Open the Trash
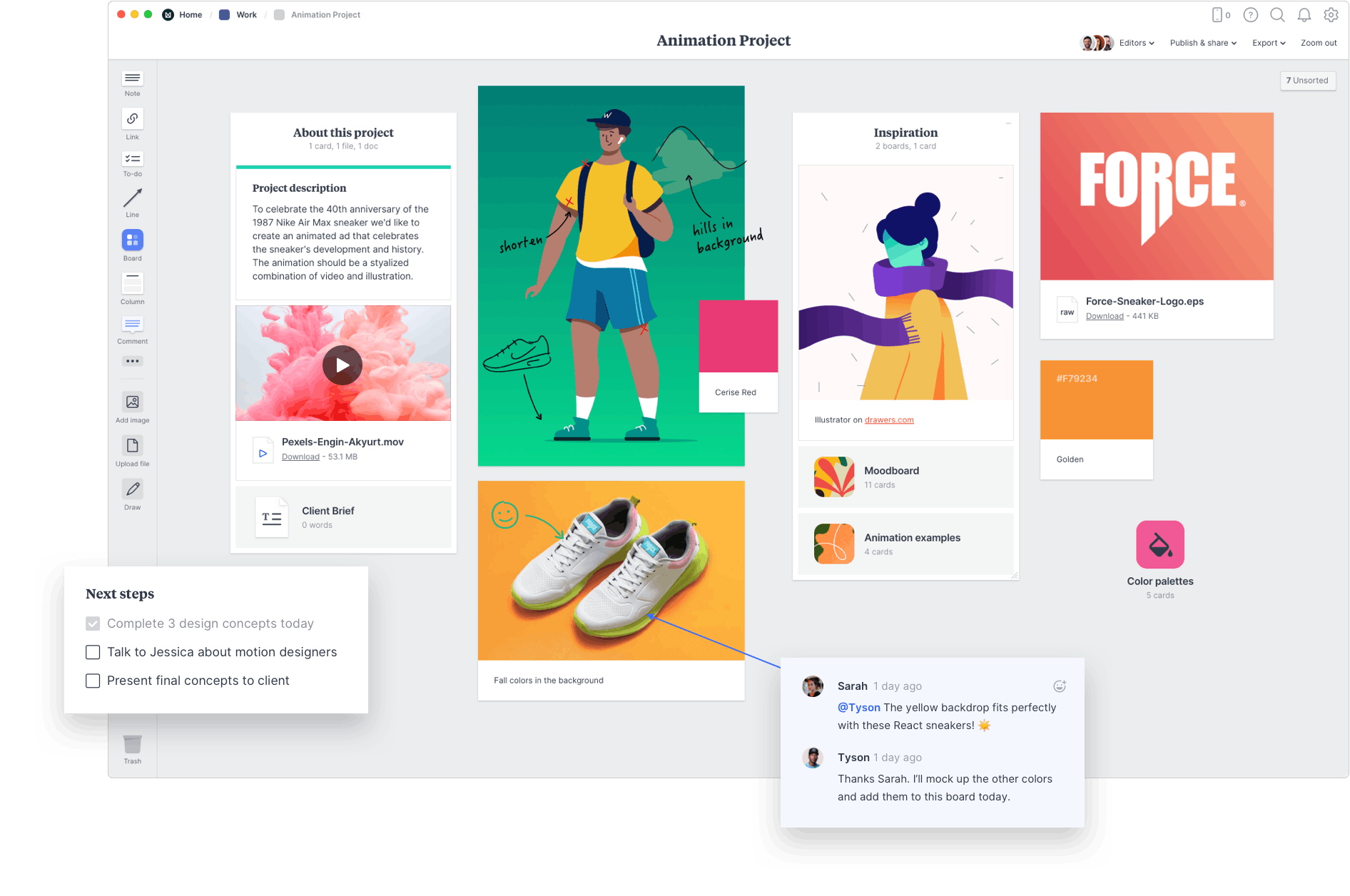This screenshot has height=896, width=1350. [x=132, y=744]
